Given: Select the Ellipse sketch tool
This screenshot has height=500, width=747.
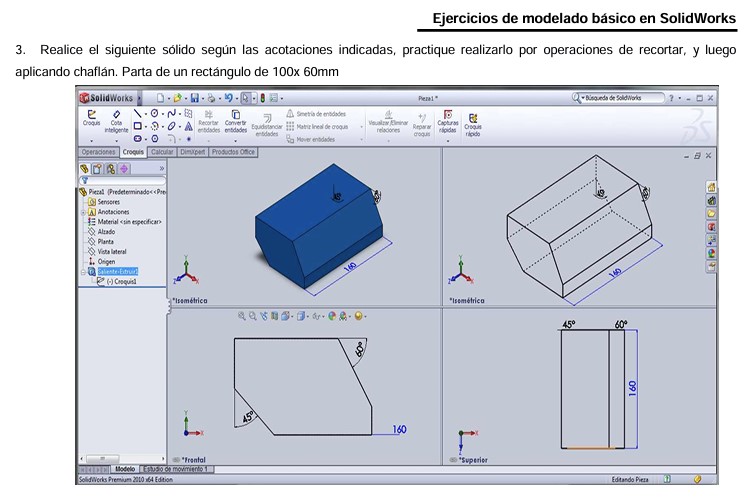Looking at the screenshot, I should click(172, 126).
